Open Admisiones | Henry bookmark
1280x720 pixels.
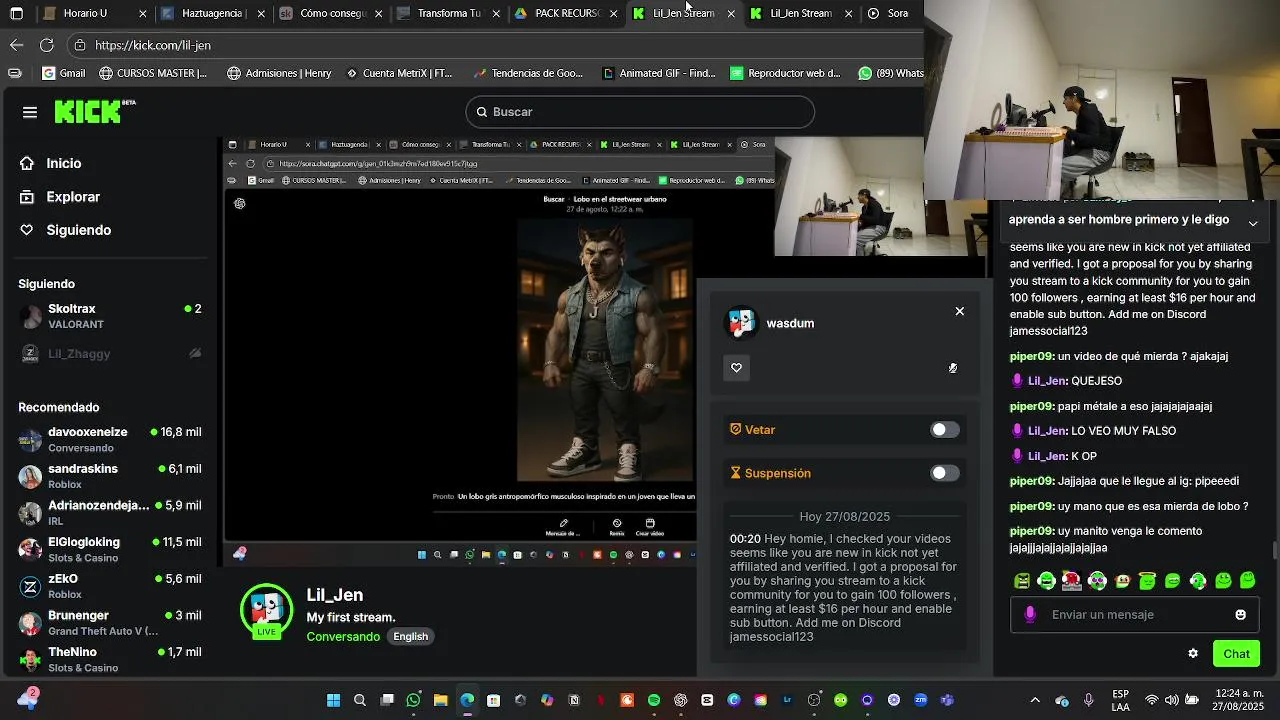tap(279, 73)
